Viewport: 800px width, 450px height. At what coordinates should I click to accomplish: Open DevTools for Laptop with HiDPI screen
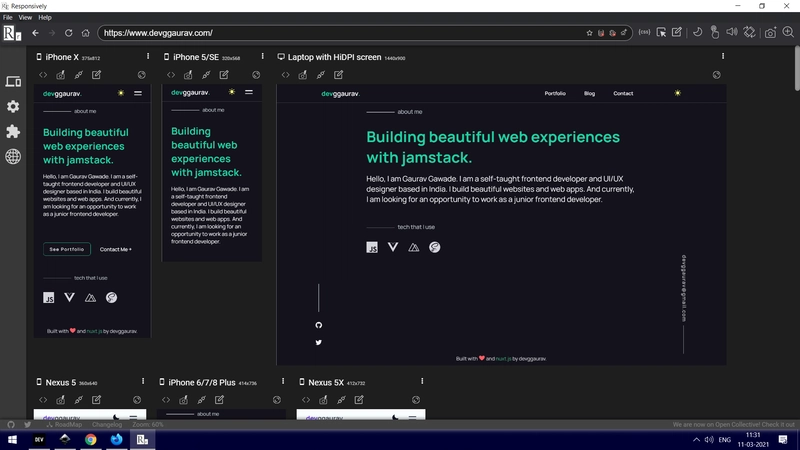285,75
